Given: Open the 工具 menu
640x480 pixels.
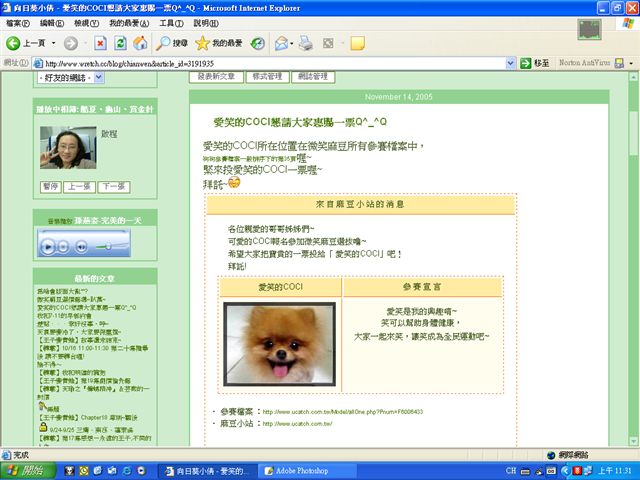Looking at the screenshot, I should pyautogui.click(x=171, y=23).
